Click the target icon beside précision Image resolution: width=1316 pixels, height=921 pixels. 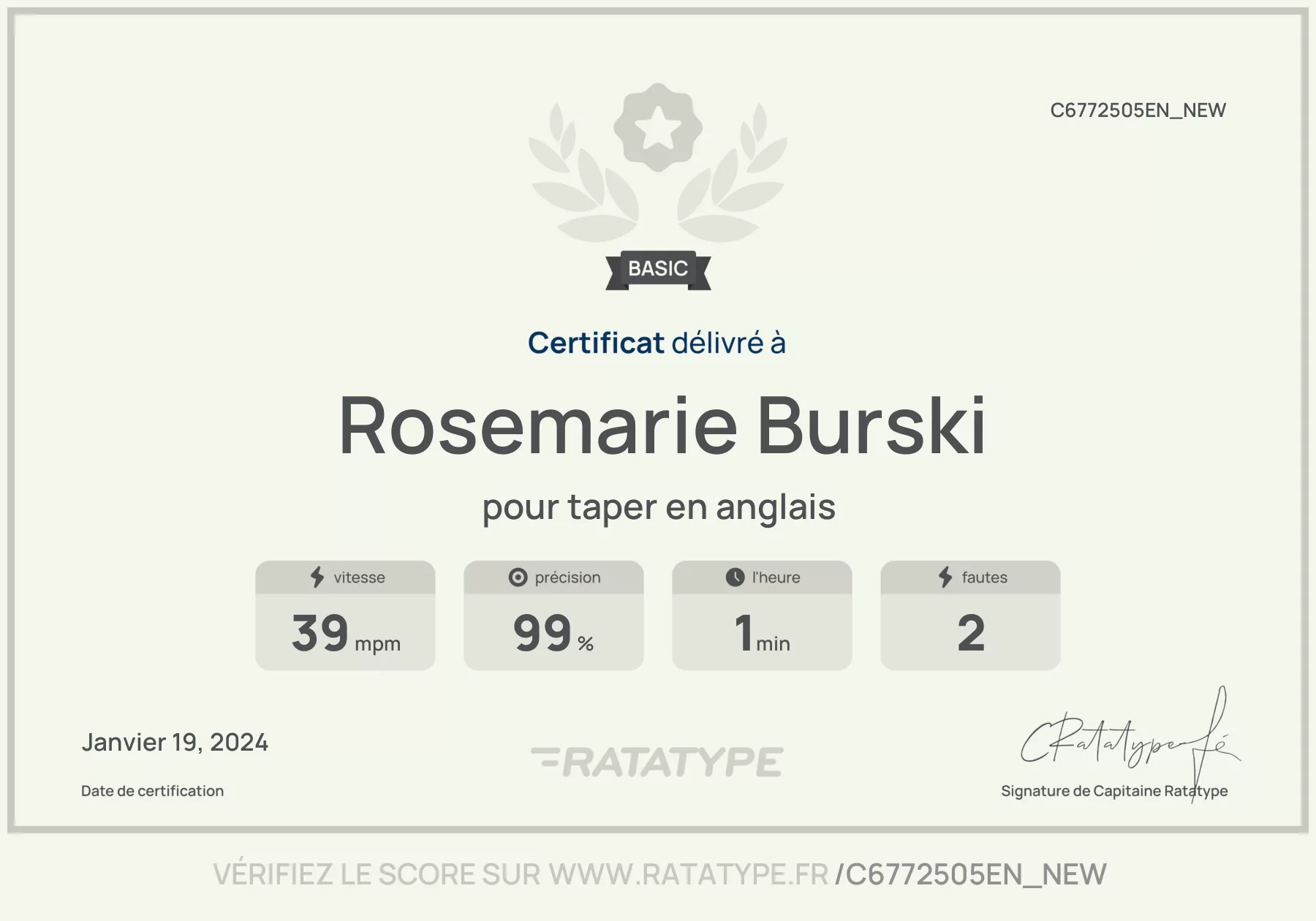point(518,577)
